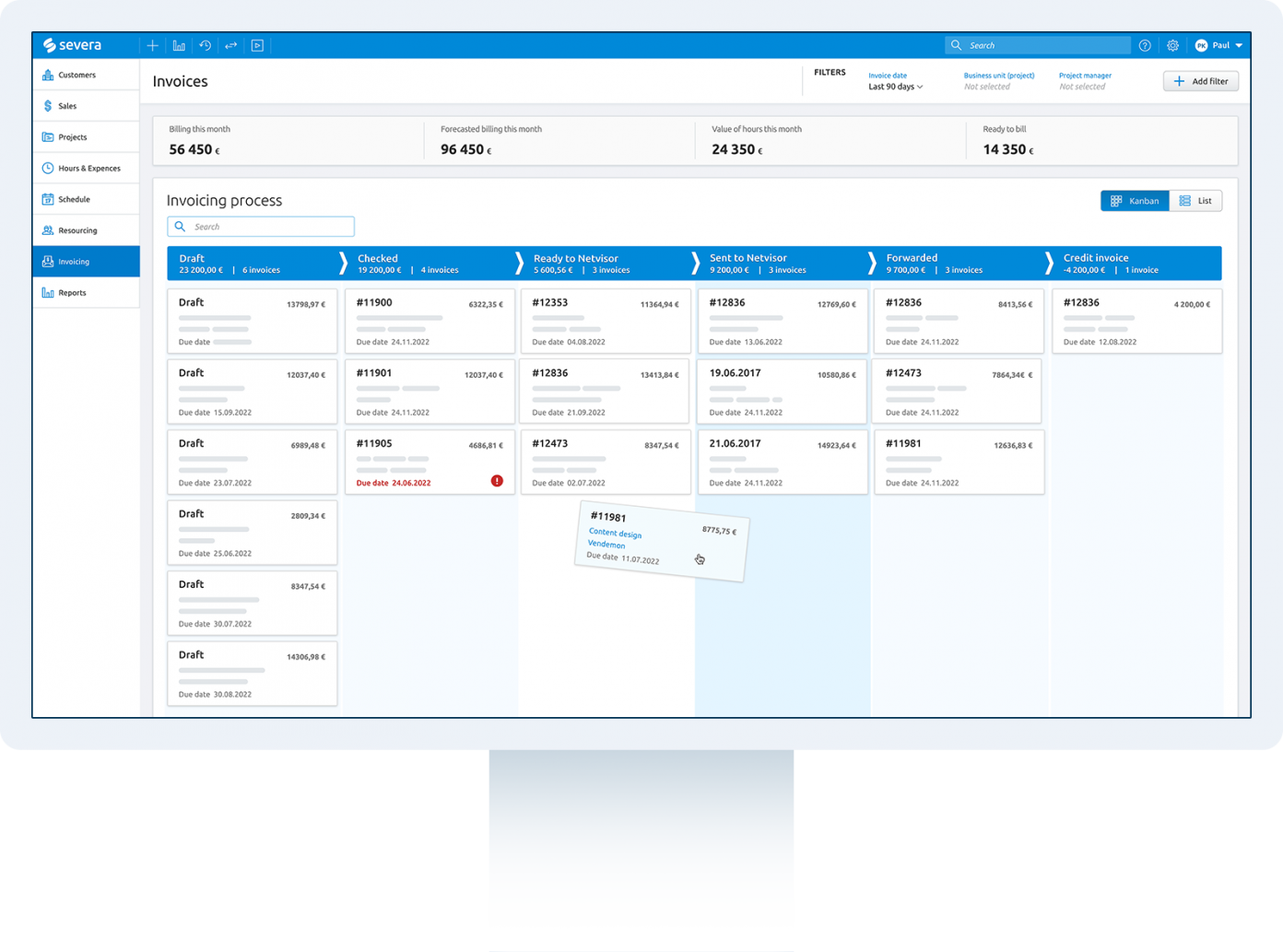Open the Project manager filter
This screenshot has height=952, width=1283.
[1085, 81]
